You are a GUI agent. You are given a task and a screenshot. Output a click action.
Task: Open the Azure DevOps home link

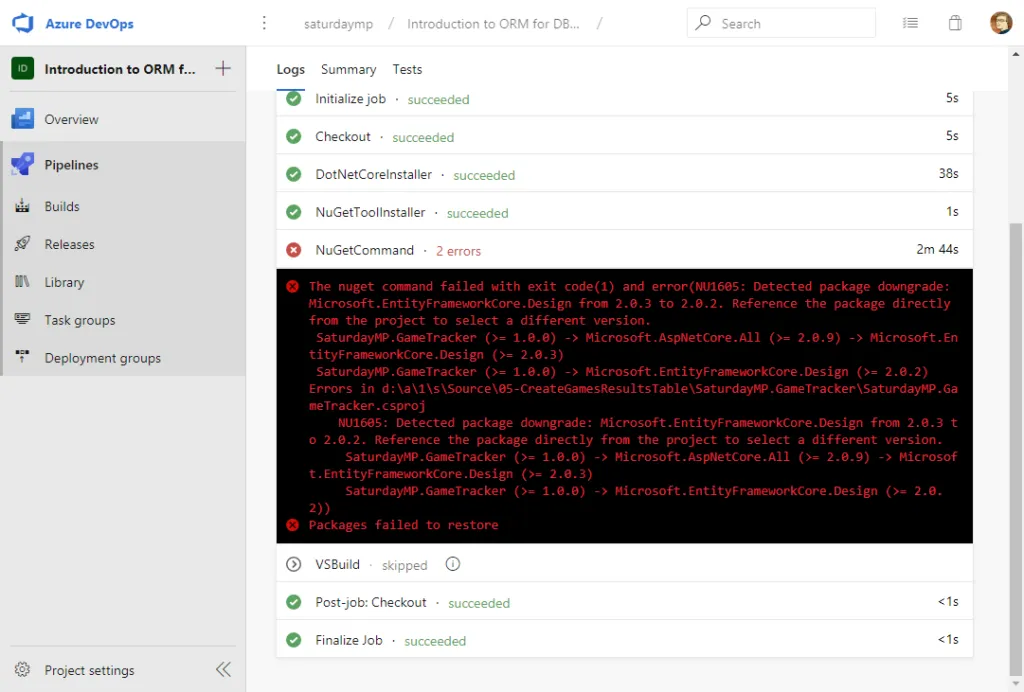(89, 24)
